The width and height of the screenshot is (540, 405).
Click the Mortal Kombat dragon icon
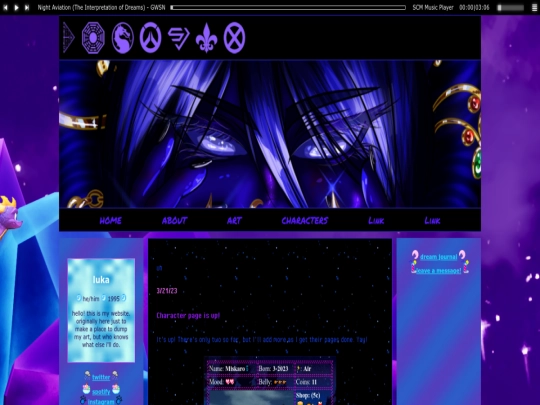(x=123, y=38)
